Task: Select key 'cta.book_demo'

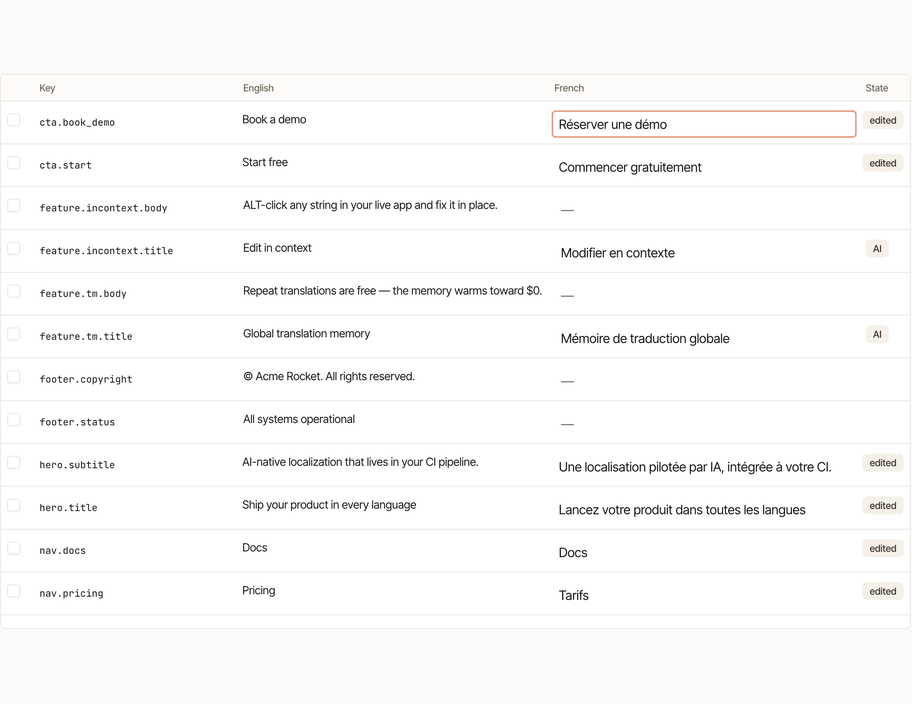Action: (x=77, y=123)
